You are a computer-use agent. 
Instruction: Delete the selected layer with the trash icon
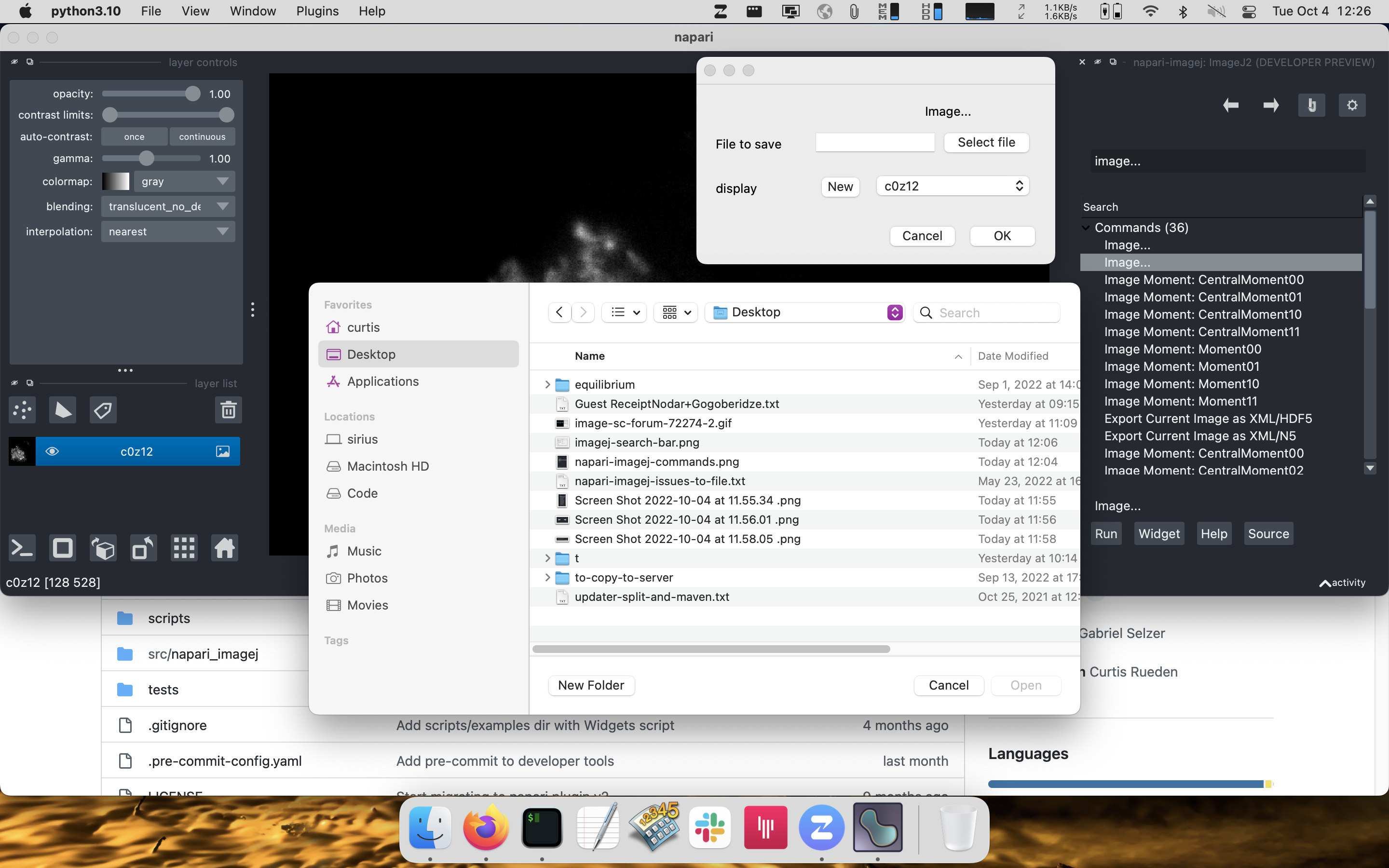click(x=229, y=410)
